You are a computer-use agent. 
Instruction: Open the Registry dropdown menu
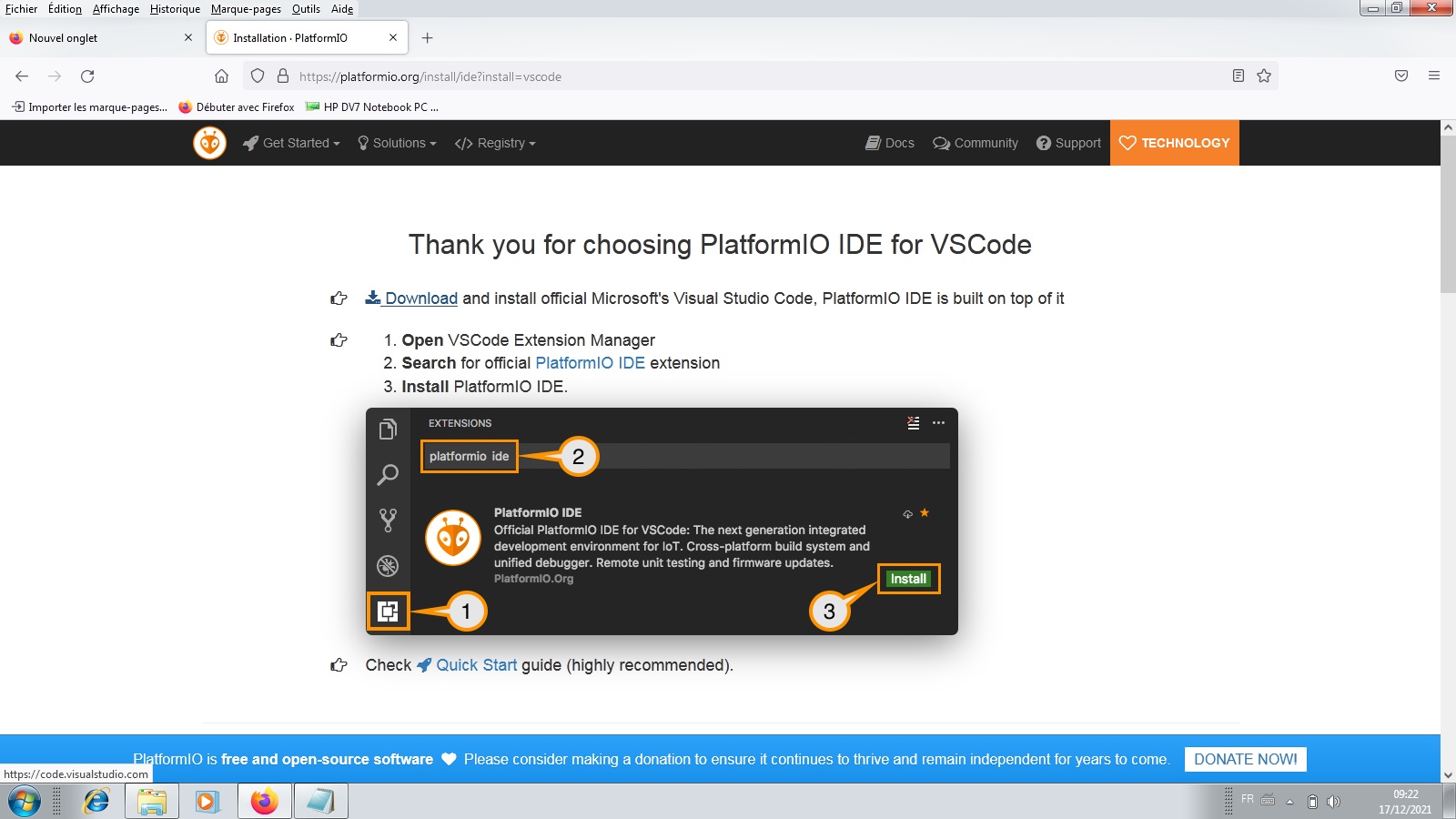(x=495, y=143)
